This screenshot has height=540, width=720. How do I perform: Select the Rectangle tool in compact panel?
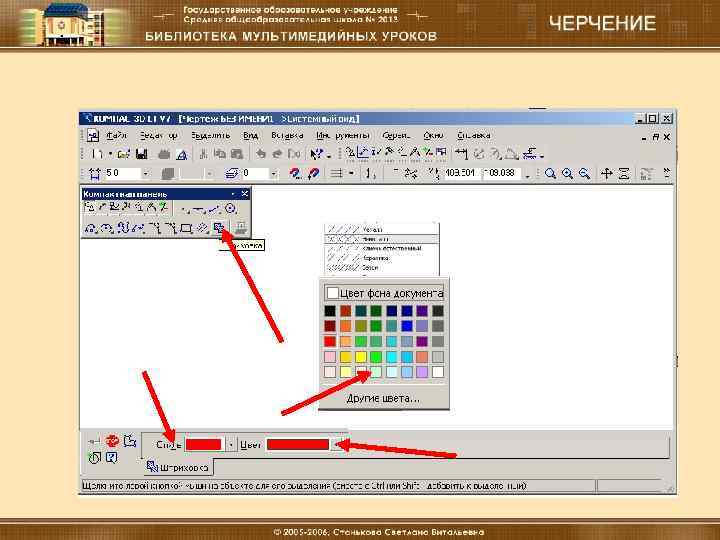tap(186, 228)
